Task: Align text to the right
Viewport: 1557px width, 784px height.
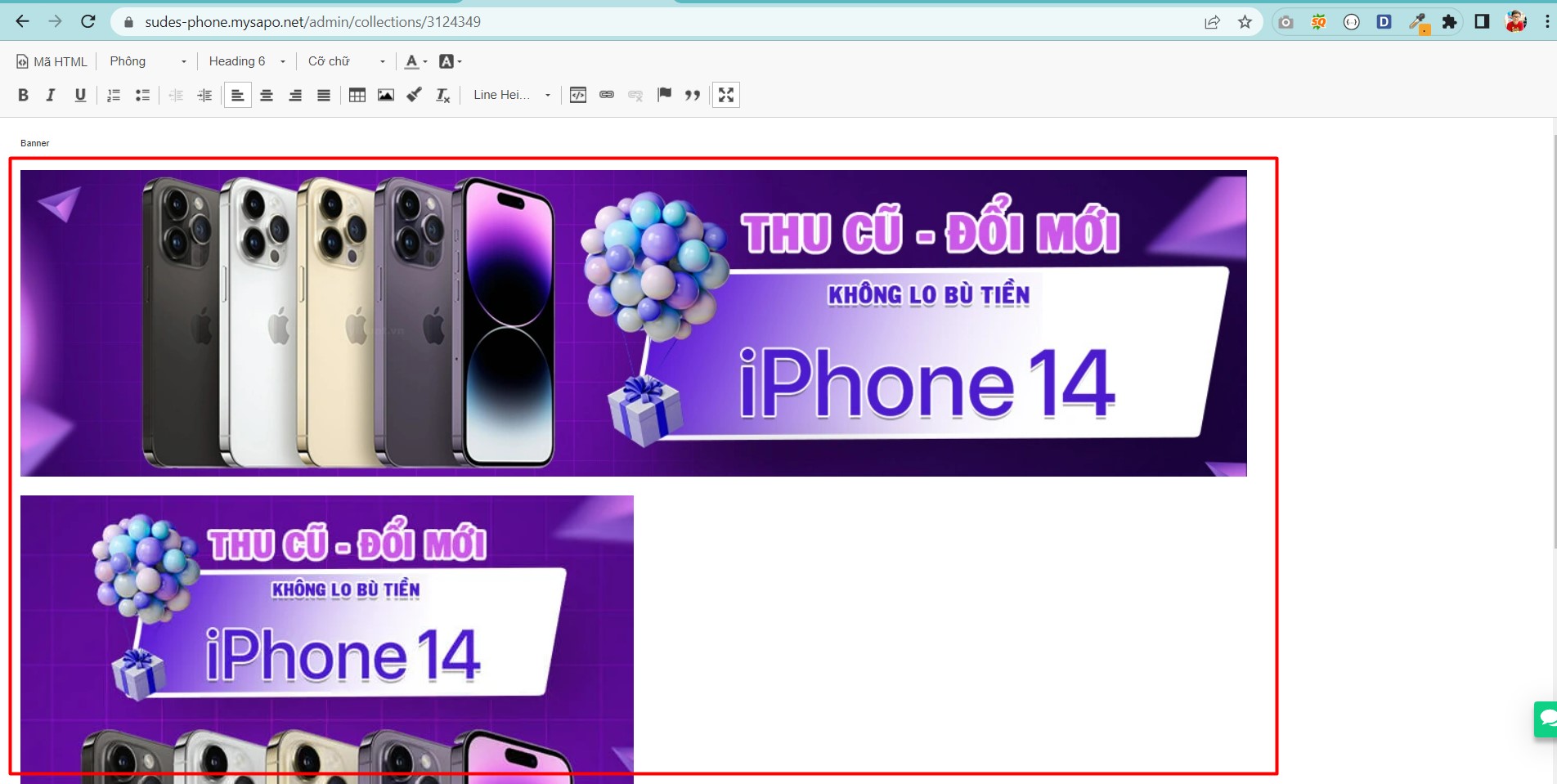Action: tap(295, 95)
